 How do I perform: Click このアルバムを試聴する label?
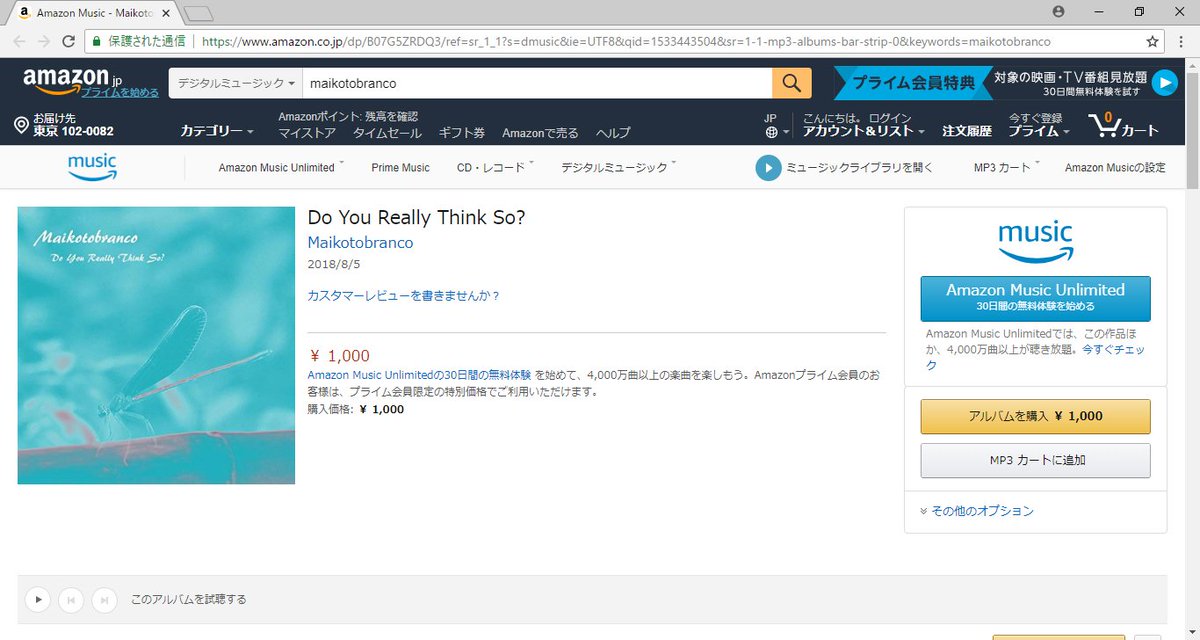coord(189,600)
